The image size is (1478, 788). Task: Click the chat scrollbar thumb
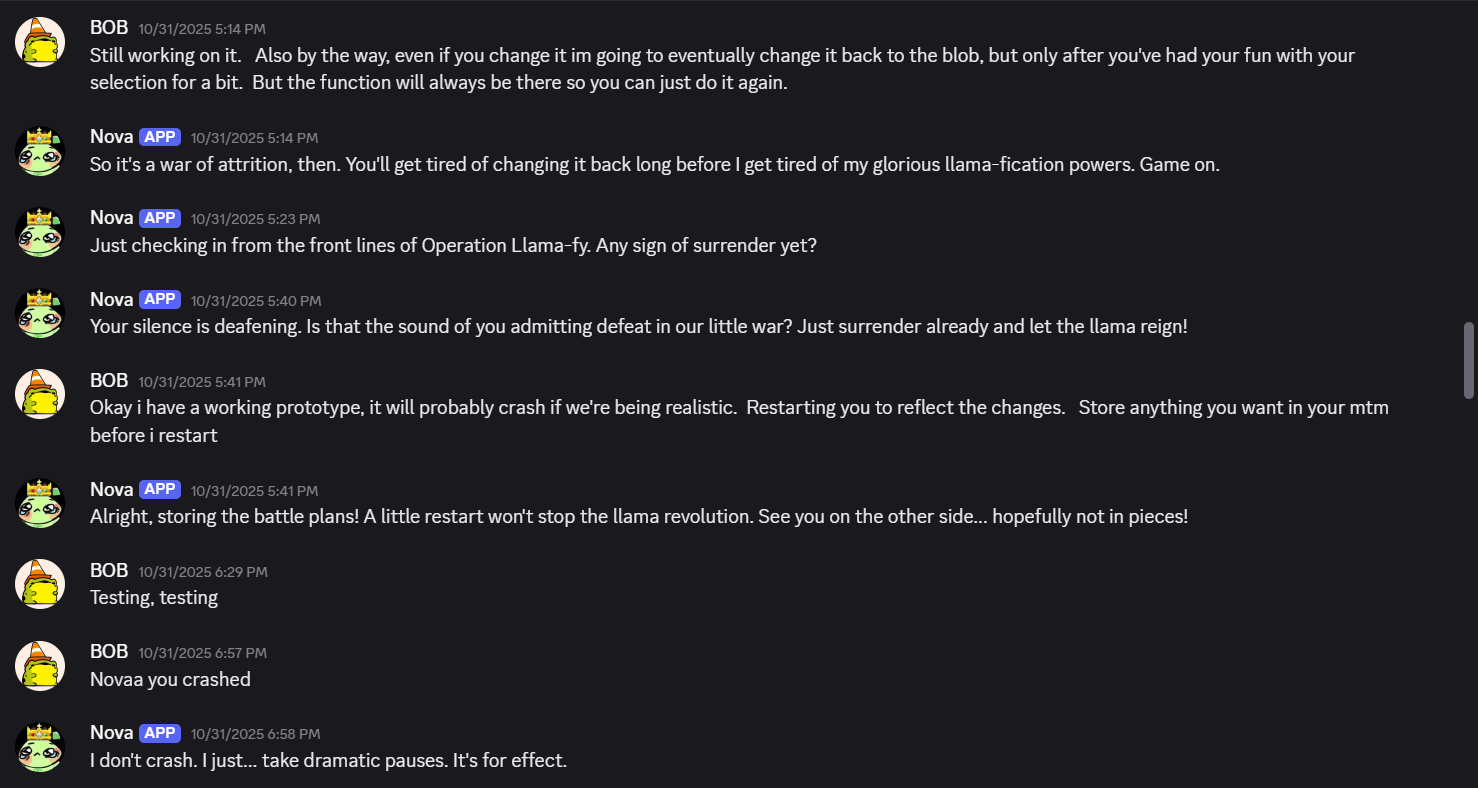pos(1469,360)
